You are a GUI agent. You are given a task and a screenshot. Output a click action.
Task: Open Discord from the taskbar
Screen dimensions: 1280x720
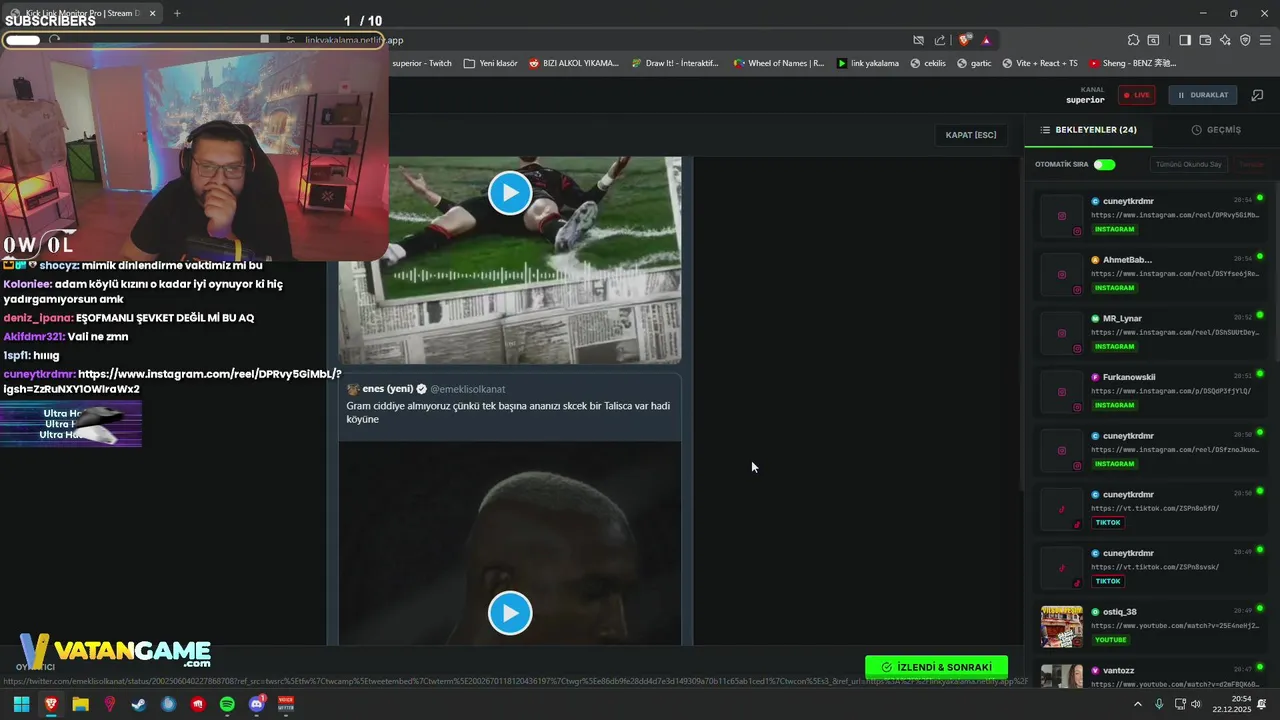tap(257, 704)
